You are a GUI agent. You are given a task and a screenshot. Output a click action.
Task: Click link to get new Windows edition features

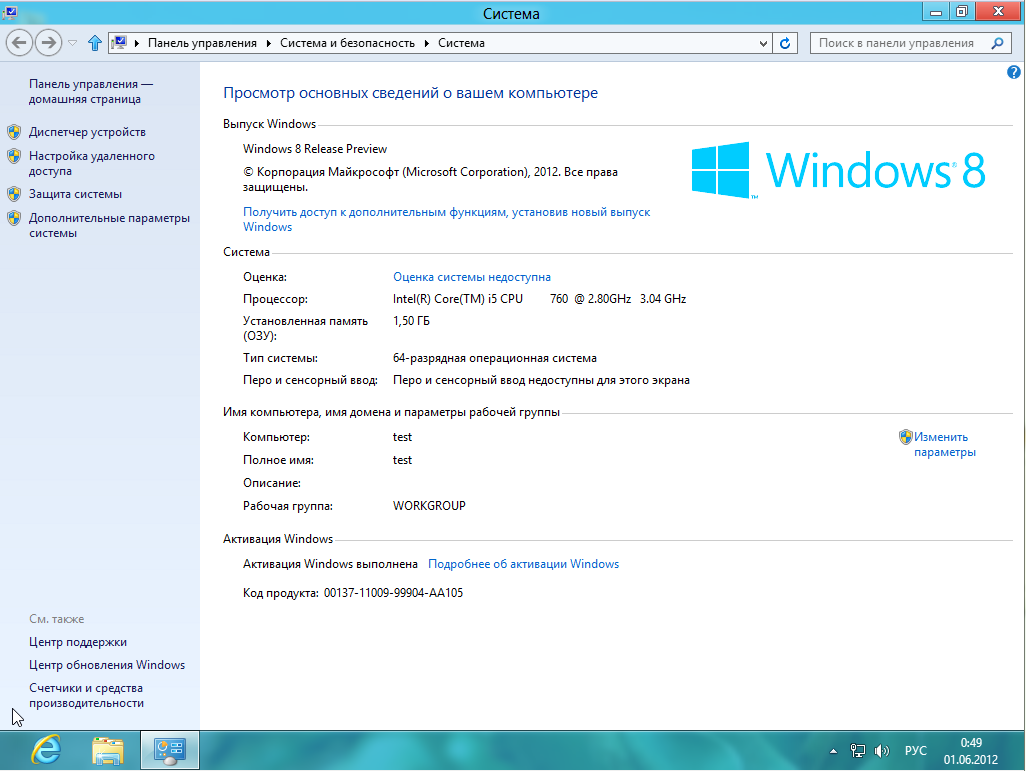446,219
